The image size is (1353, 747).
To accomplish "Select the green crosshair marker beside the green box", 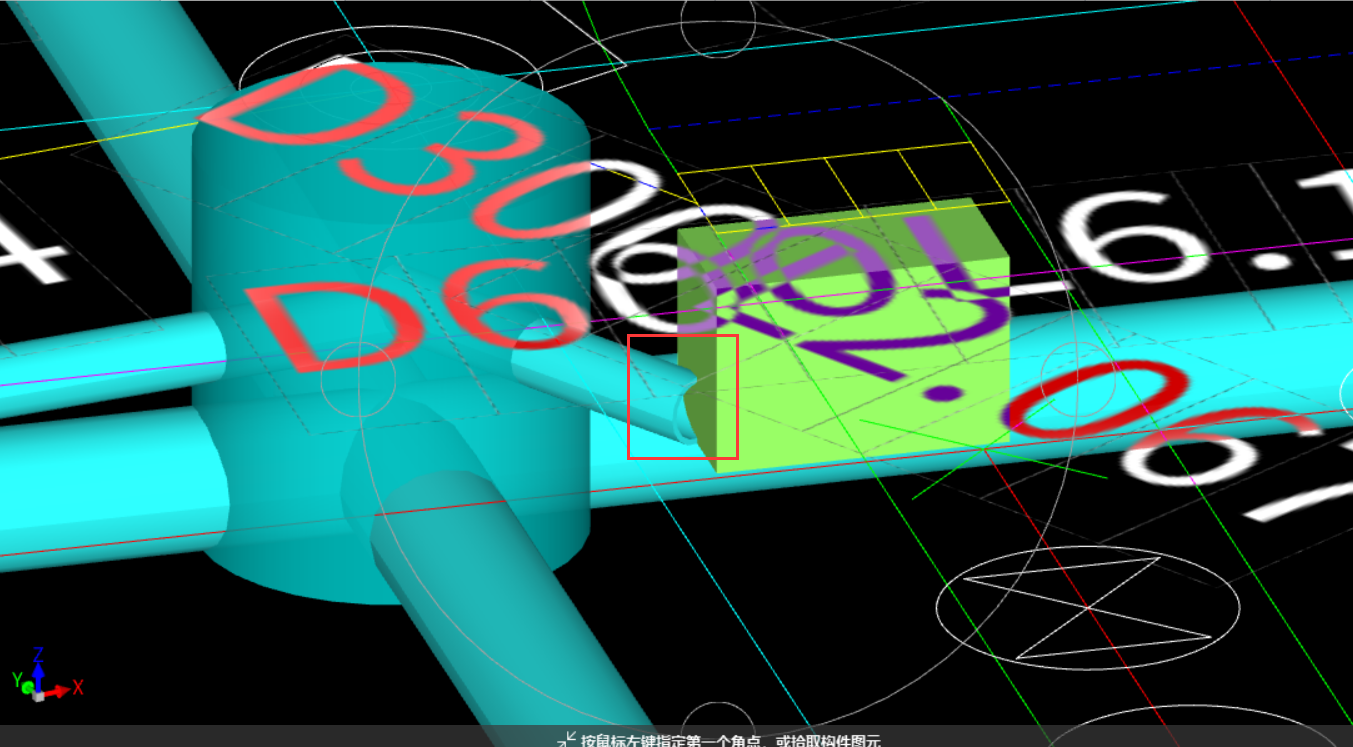I will click(x=985, y=450).
